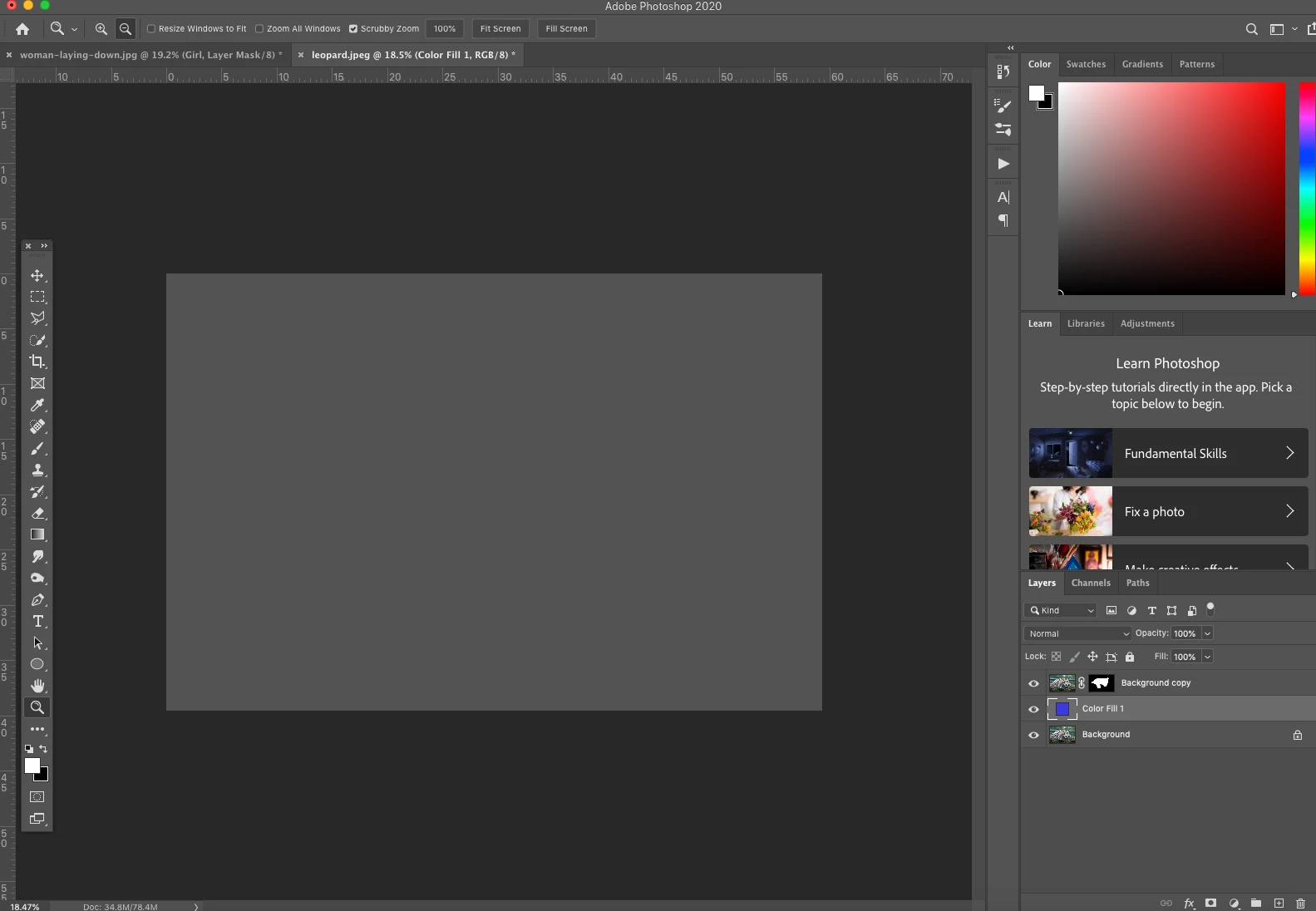This screenshot has height=911, width=1316.
Task: Select the Pen tool
Action: point(37,599)
